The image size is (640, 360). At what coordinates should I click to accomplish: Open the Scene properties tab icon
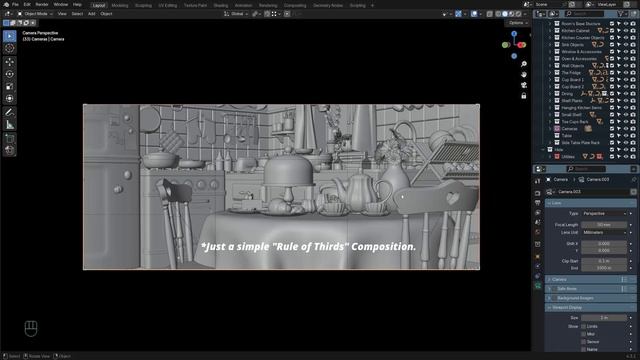click(x=538, y=222)
